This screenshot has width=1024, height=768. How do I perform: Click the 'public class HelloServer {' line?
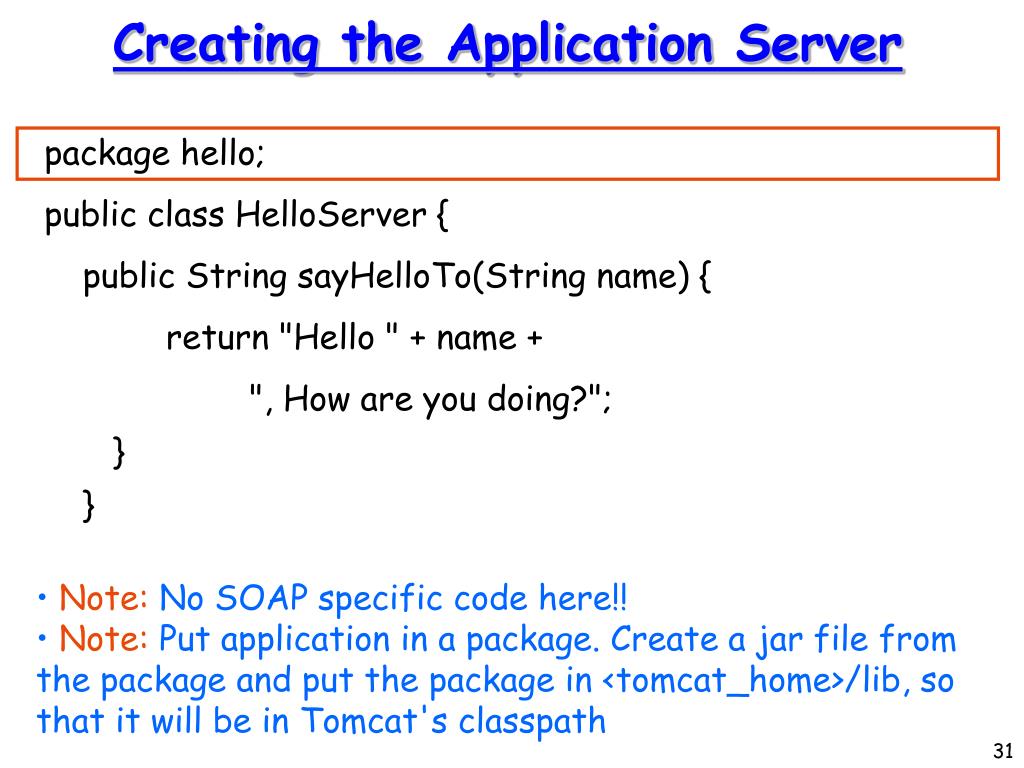tap(247, 216)
